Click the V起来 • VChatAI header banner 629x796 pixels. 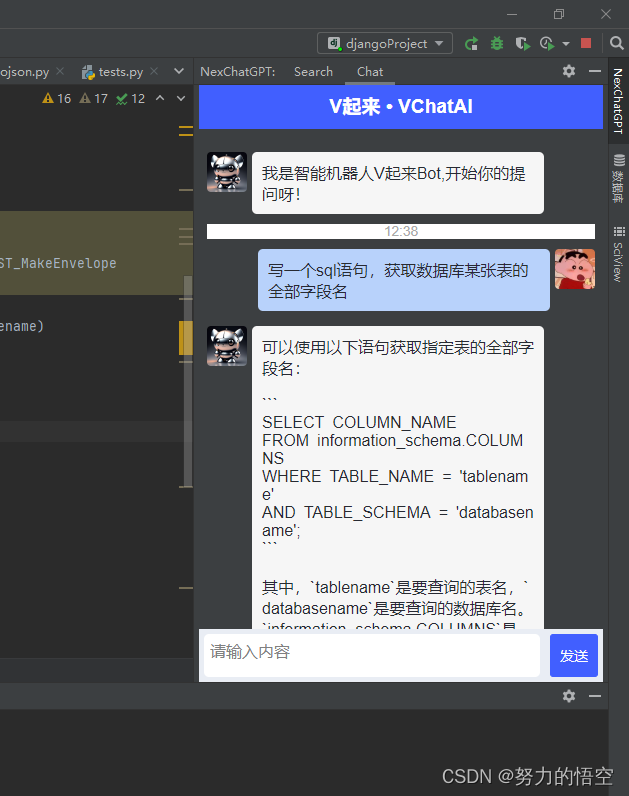[401, 107]
